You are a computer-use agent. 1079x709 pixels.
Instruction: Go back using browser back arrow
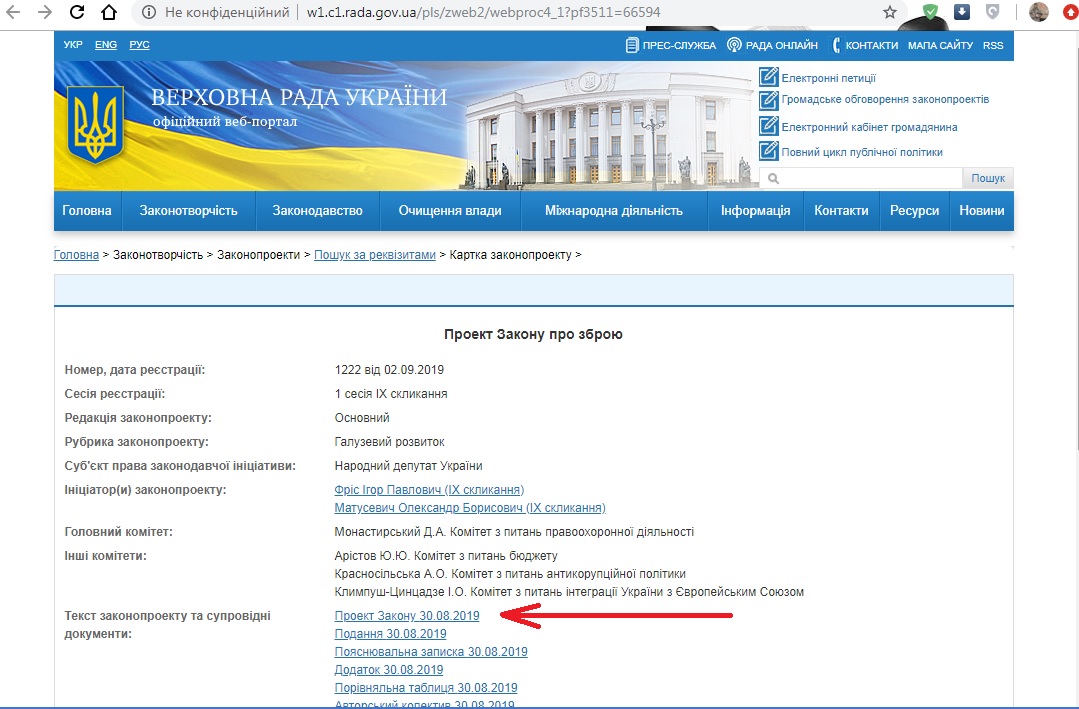tap(12, 12)
